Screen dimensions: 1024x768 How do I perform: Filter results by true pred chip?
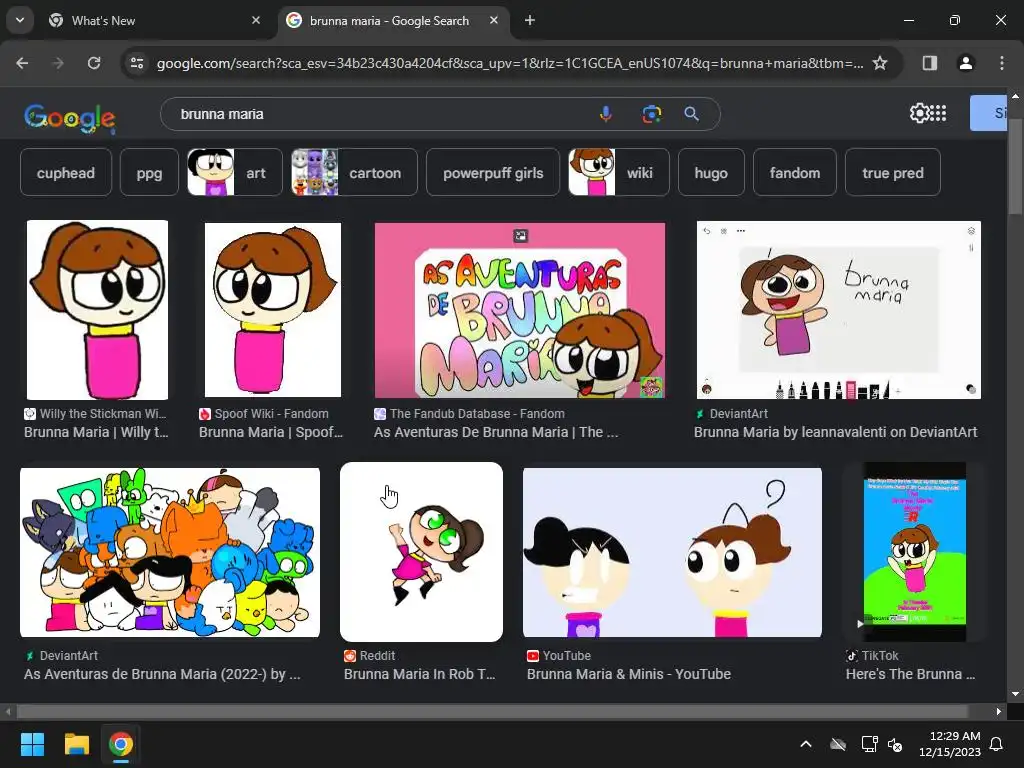(x=893, y=172)
